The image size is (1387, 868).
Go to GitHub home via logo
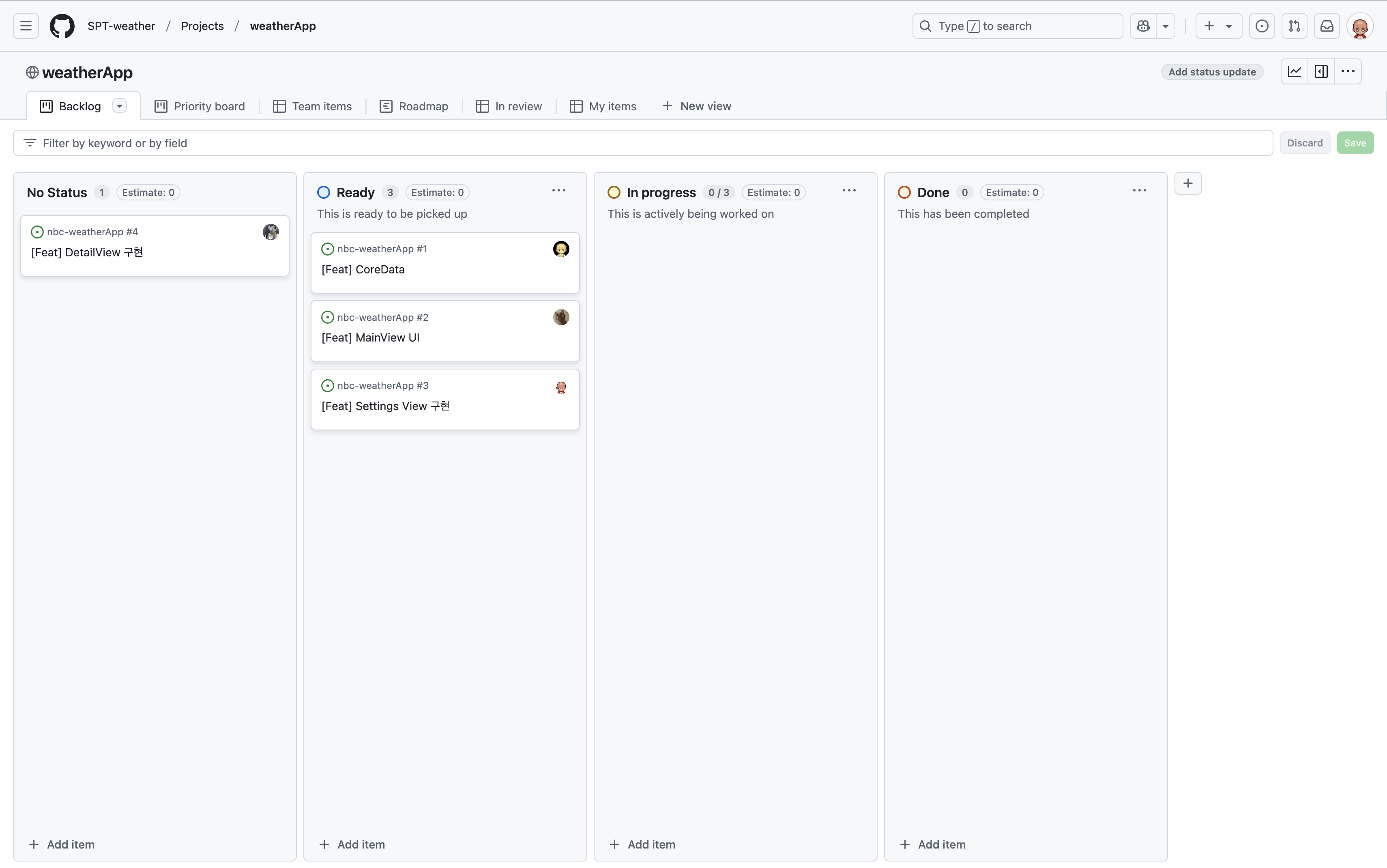coord(62,26)
